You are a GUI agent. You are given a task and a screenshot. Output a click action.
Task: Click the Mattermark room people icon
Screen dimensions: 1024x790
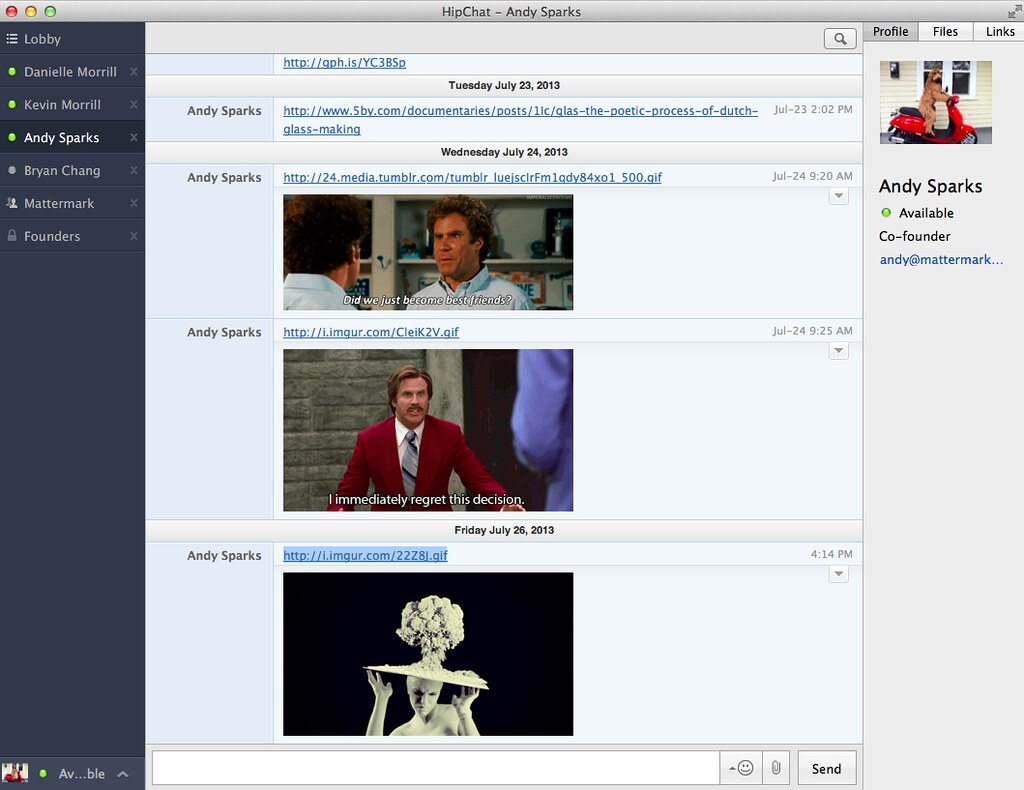[12, 203]
